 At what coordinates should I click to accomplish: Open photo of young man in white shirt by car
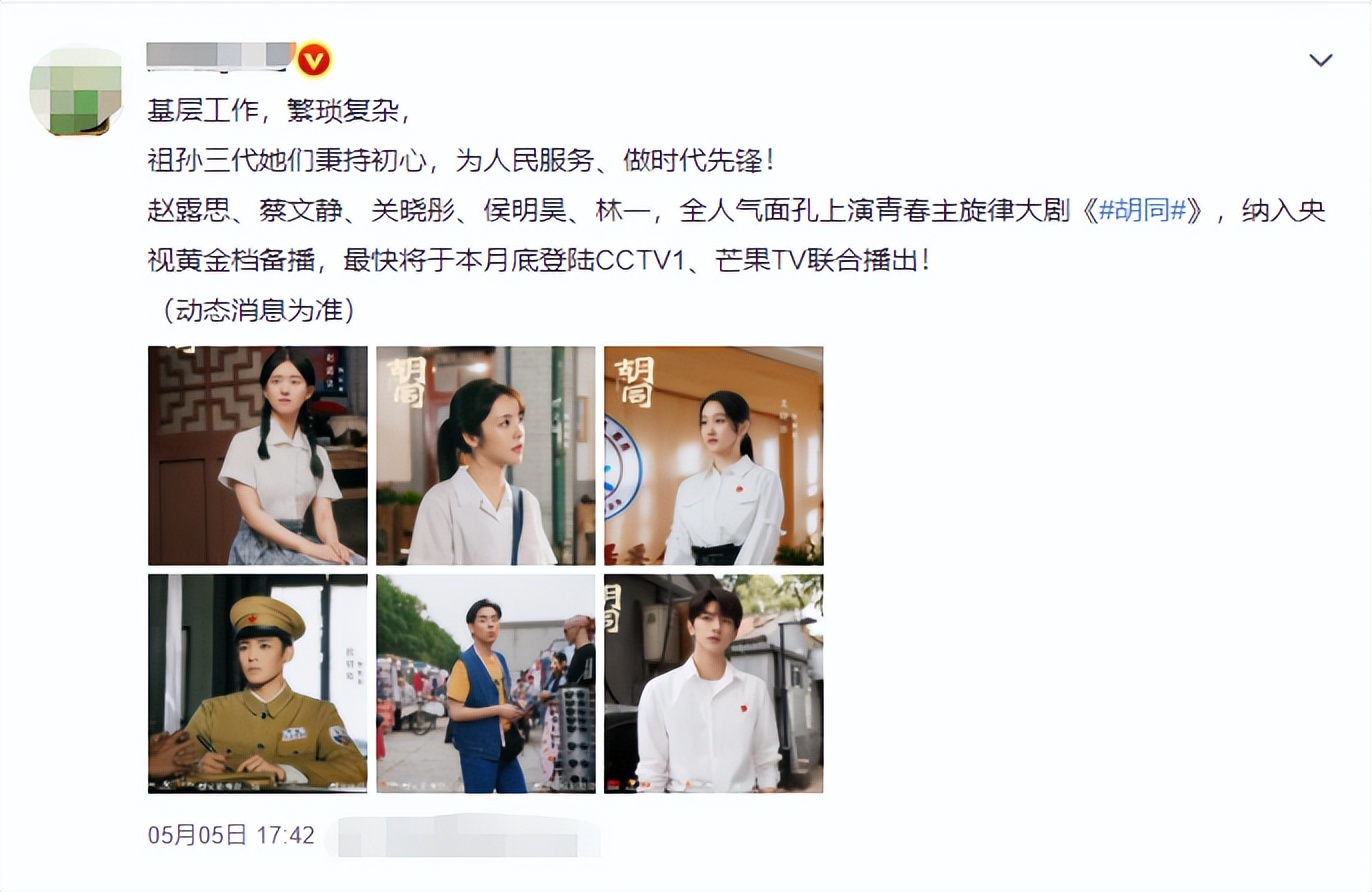(714, 684)
